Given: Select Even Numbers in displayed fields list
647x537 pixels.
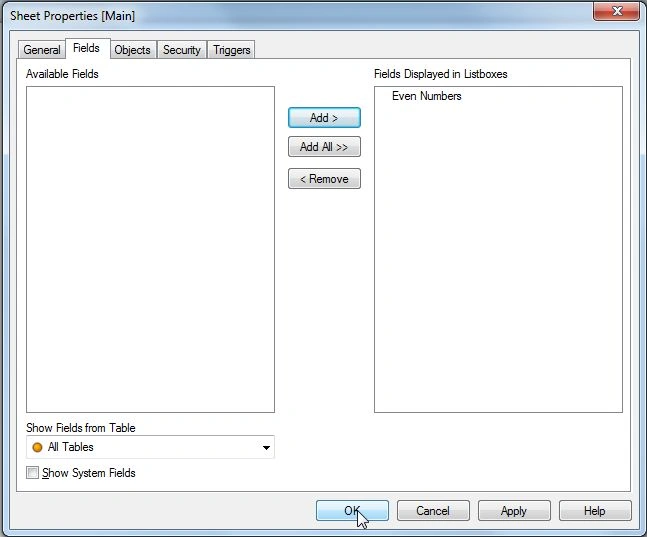Looking at the screenshot, I should (427, 96).
